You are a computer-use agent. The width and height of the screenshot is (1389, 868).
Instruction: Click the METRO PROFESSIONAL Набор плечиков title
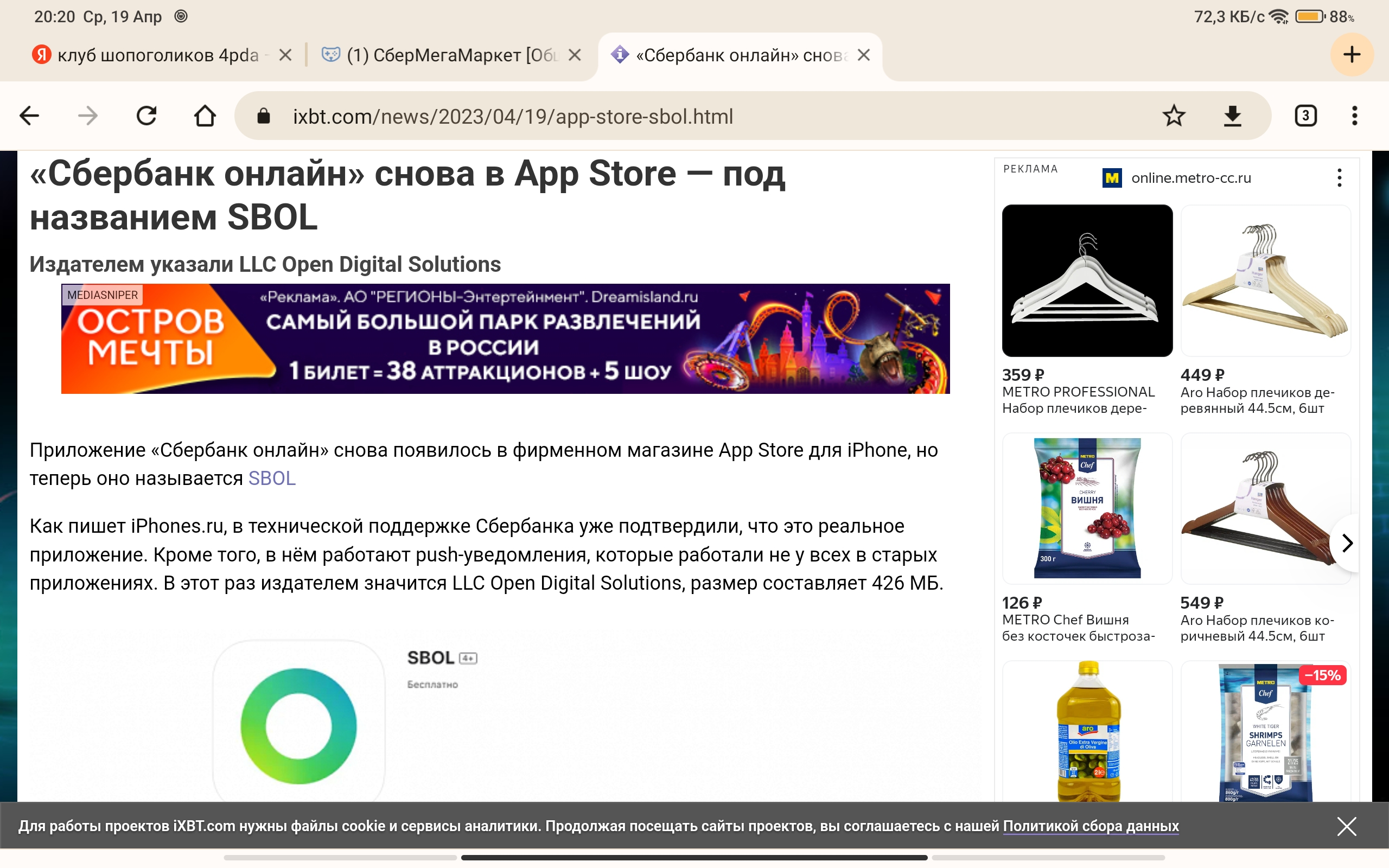point(1078,400)
